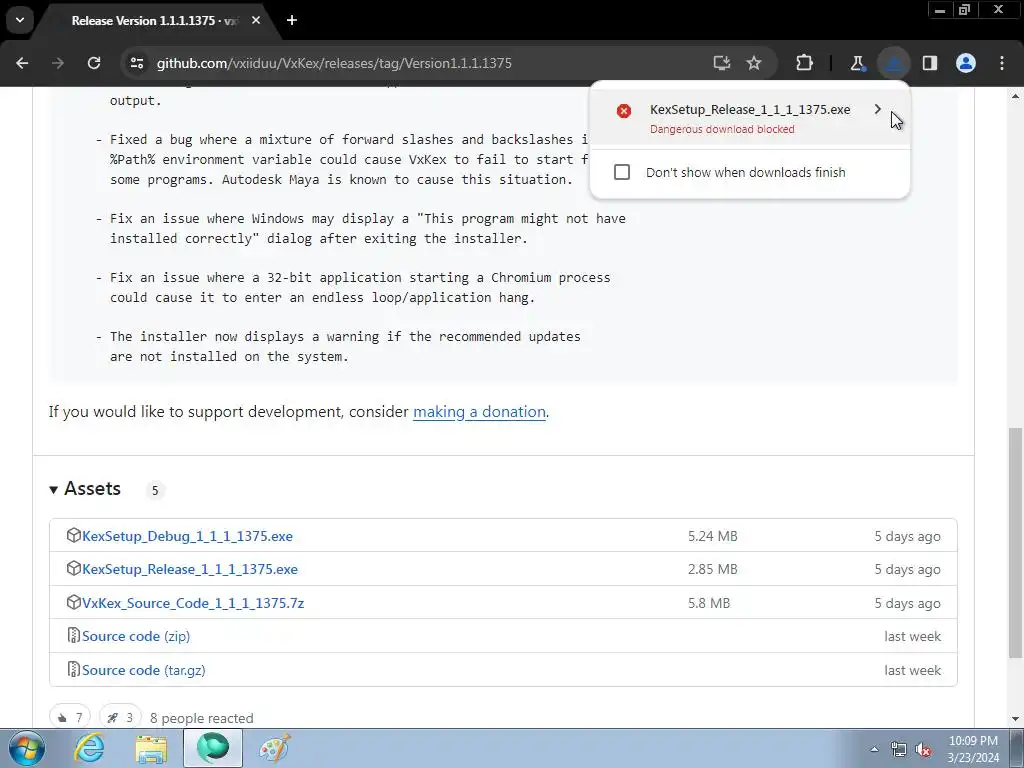Click the github.com address bar URL
Screen dimensions: 1024x768
pos(334,63)
